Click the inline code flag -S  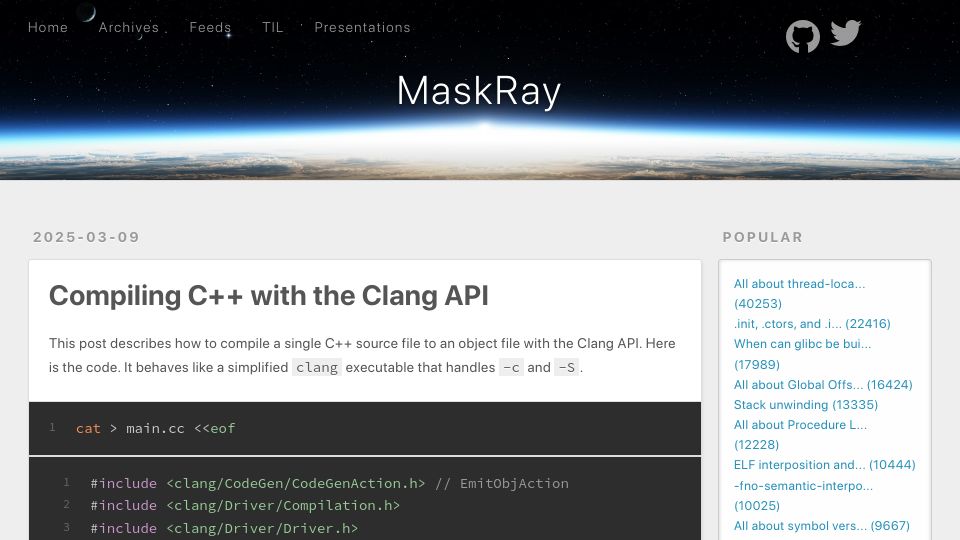point(566,367)
